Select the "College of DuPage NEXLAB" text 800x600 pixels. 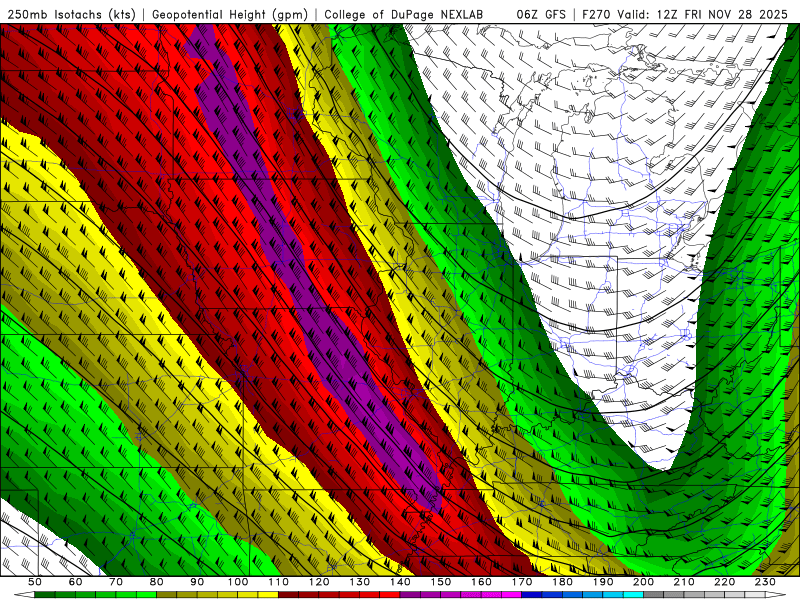404,15
